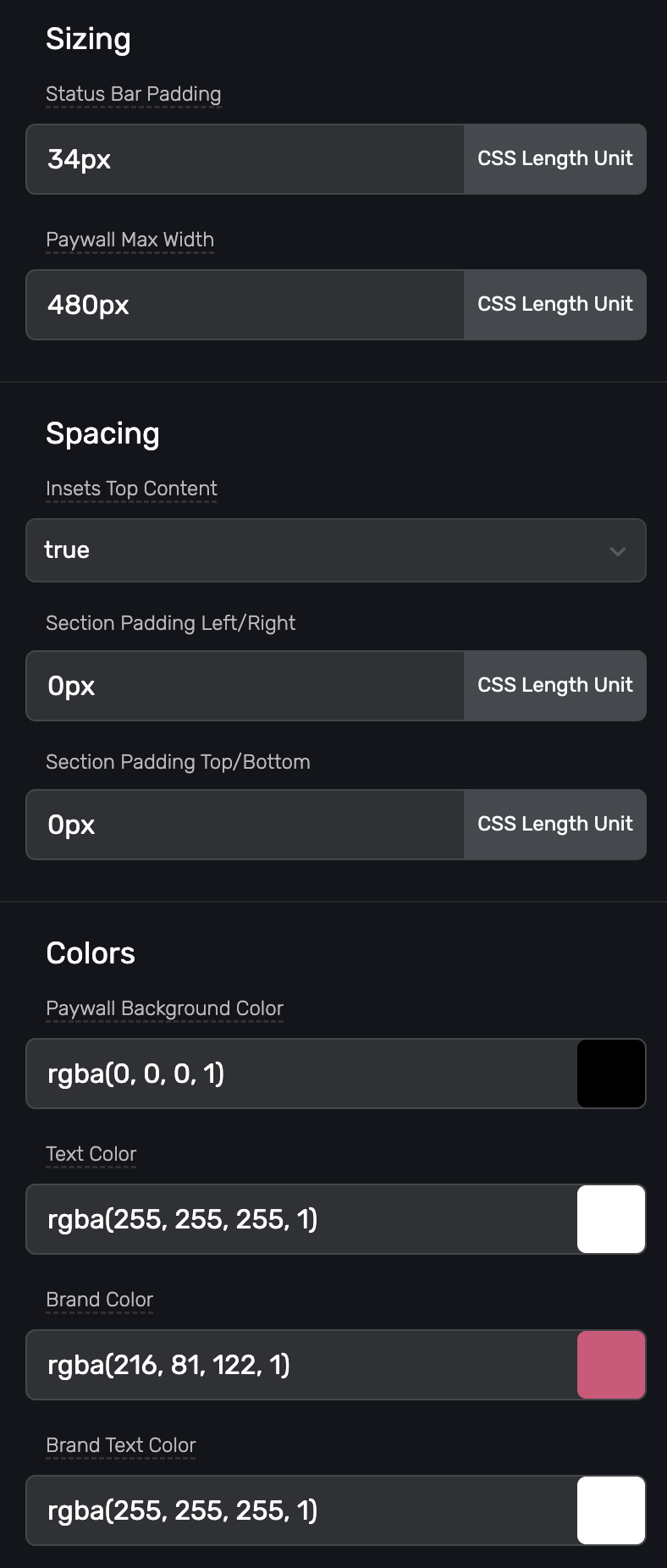Image resolution: width=667 pixels, height=1568 pixels.
Task: Click the Text Color rgba value field
Action: tap(300, 1219)
